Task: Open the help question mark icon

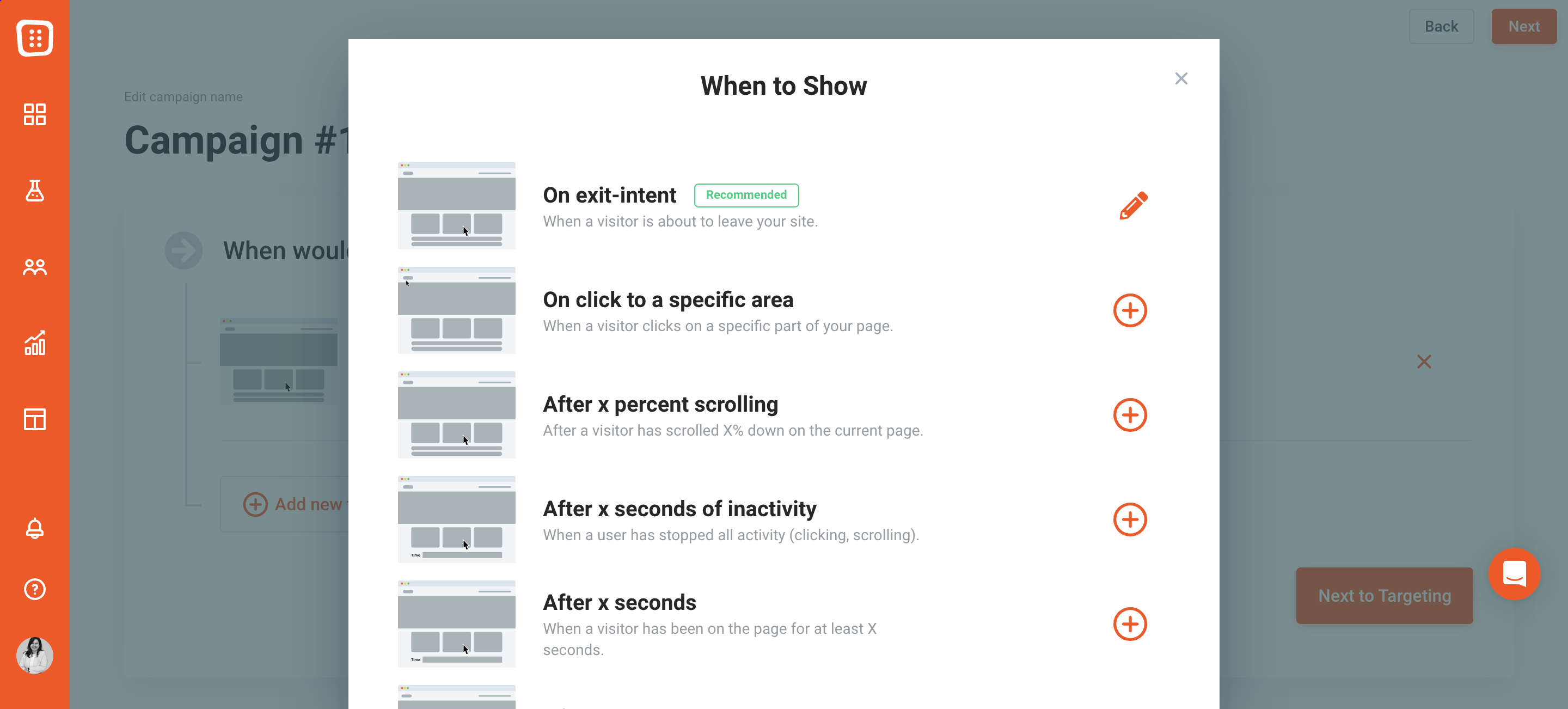Action: pos(35,589)
